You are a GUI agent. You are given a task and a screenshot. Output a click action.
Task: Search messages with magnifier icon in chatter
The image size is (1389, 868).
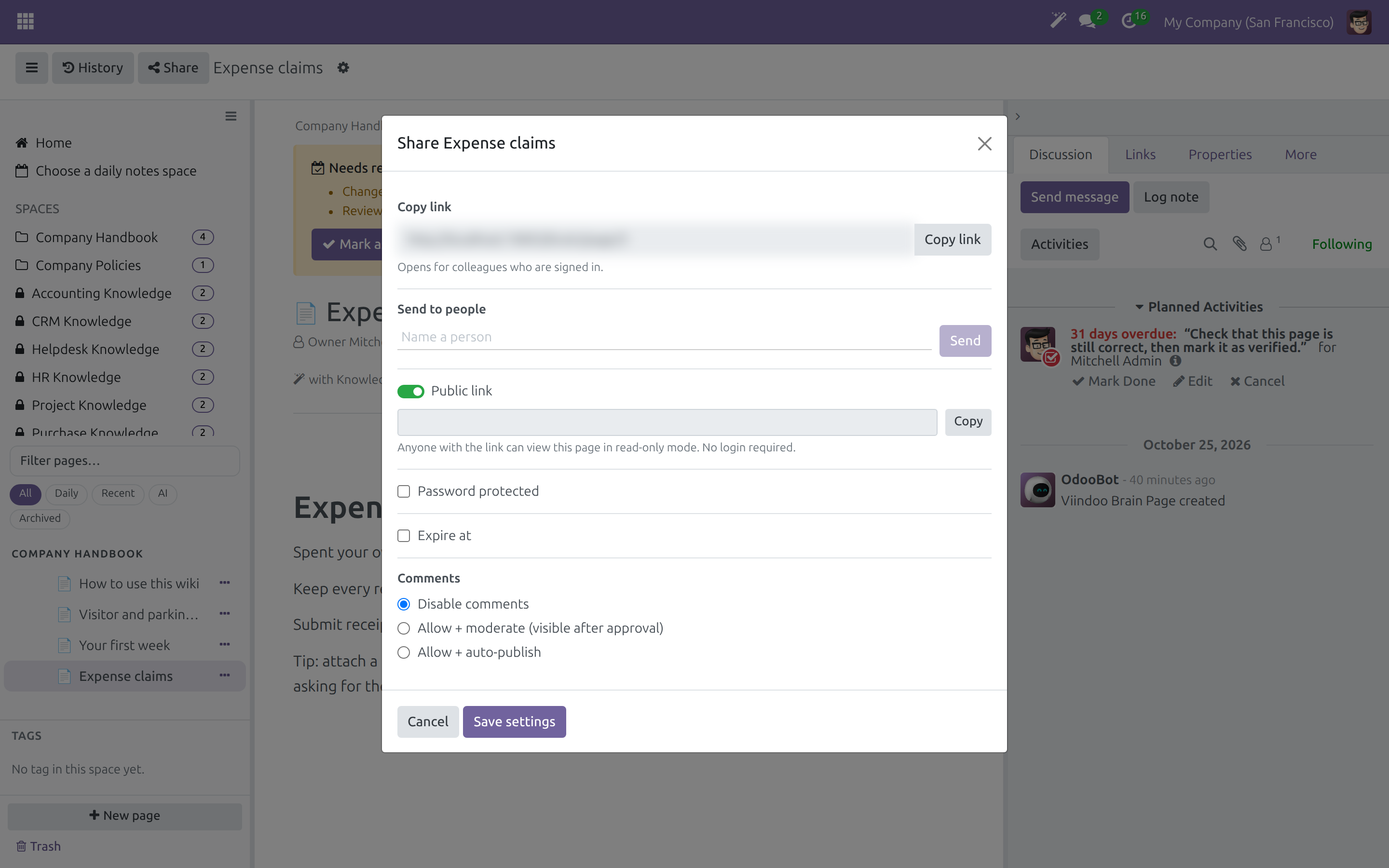pyautogui.click(x=1210, y=244)
